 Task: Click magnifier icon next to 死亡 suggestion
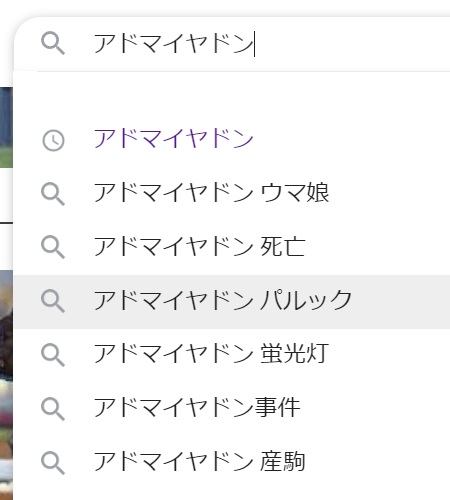pyautogui.click(x=53, y=247)
